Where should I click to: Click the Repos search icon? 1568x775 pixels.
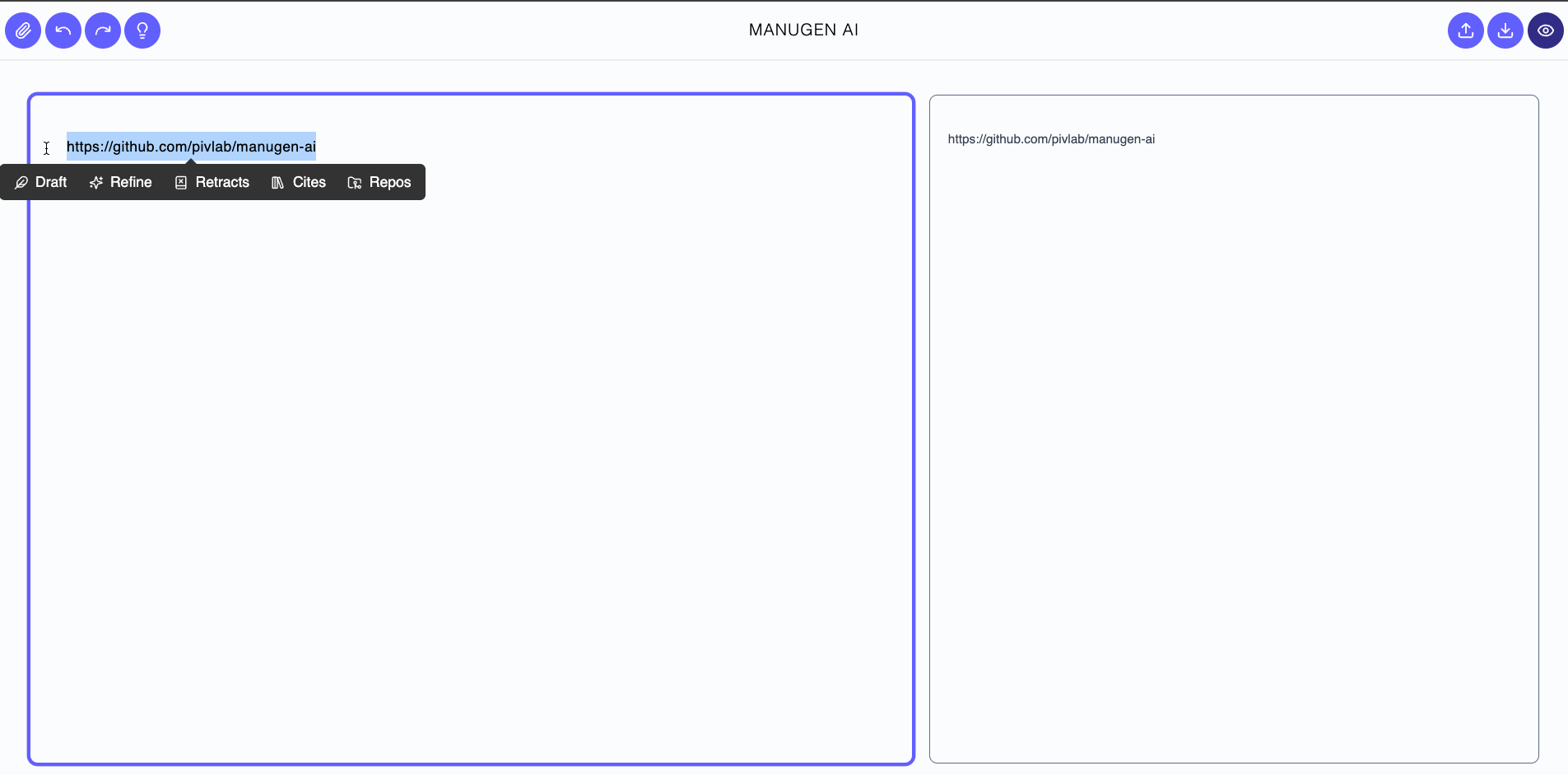click(355, 182)
